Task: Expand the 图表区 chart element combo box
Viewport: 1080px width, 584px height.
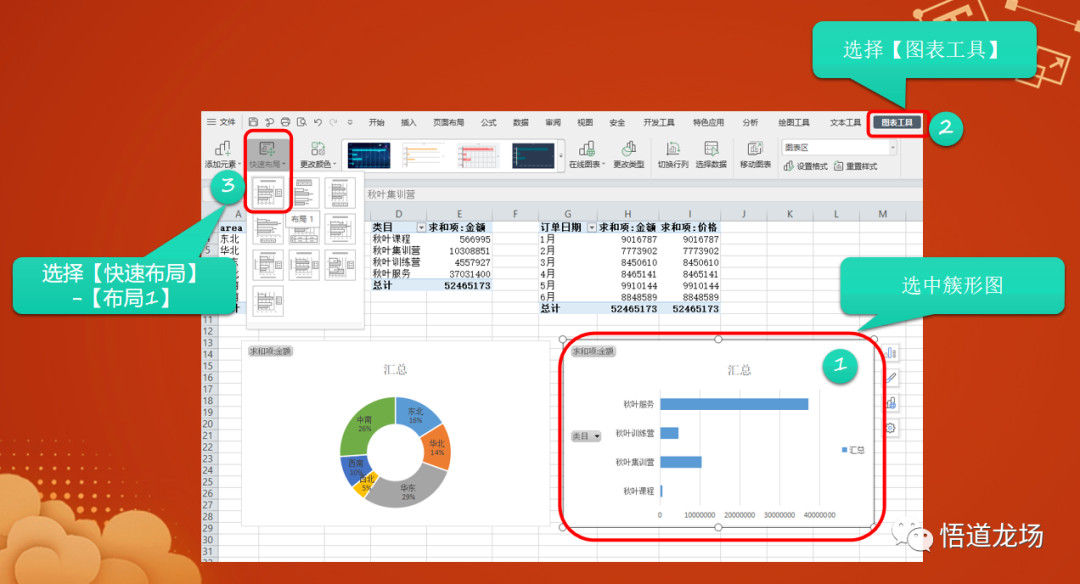Action: 893,147
